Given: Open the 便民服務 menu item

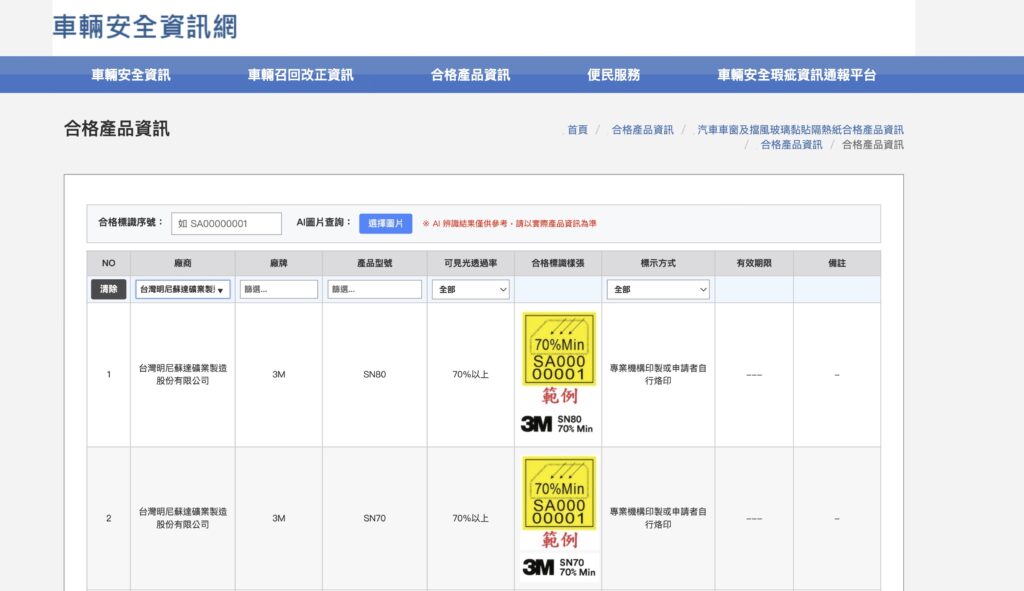Looking at the screenshot, I should (x=614, y=74).
